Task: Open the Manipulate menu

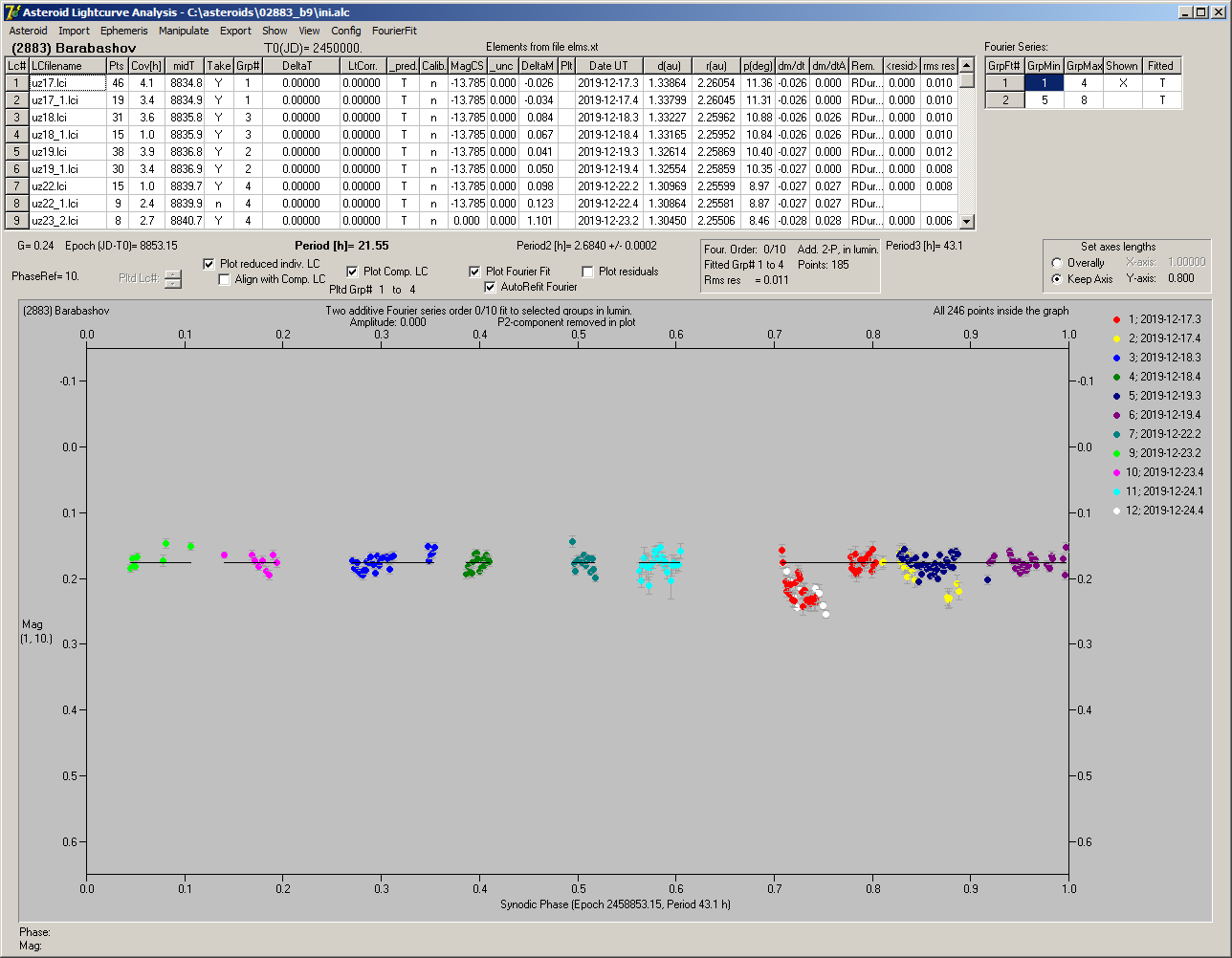Action: pos(184,31)
